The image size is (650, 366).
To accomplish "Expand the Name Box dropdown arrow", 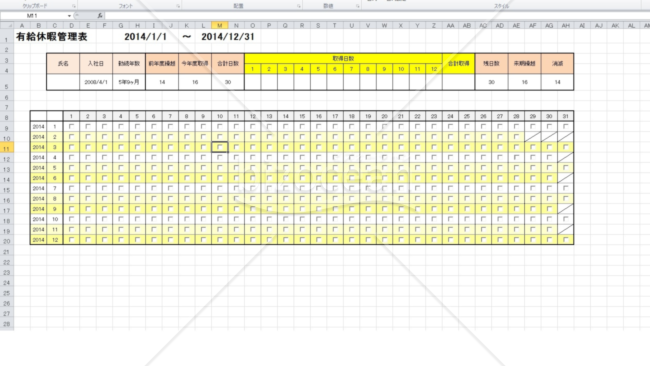I will pyautogui.click(x=69, y=16).
